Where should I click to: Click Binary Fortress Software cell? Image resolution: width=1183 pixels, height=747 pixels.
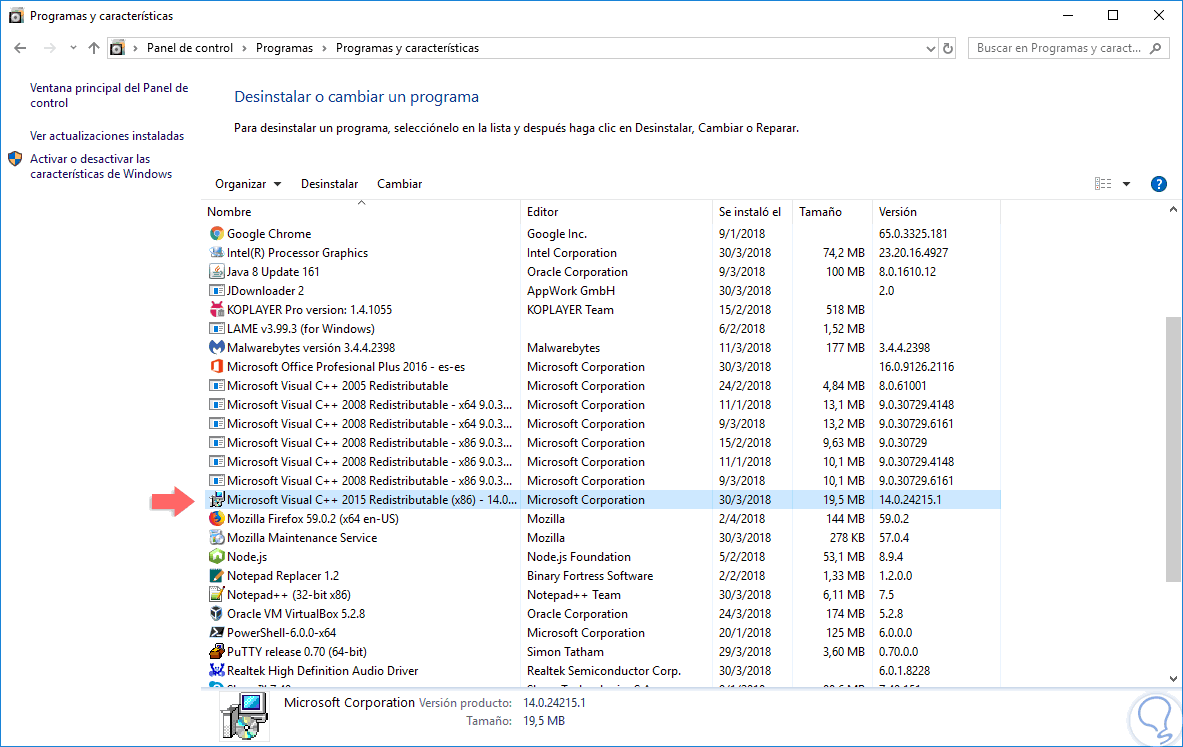[590, 576]
